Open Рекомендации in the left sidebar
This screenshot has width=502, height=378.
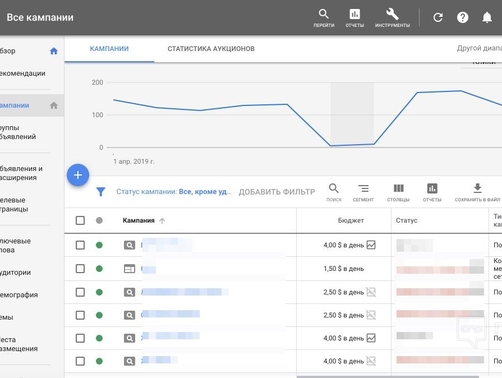click(23, 73)
